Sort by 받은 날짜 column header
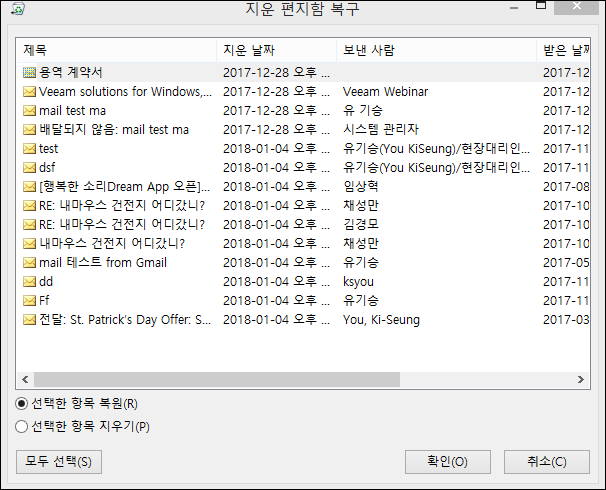This screenshot has height=490, width=606. [x=563, y=50]
